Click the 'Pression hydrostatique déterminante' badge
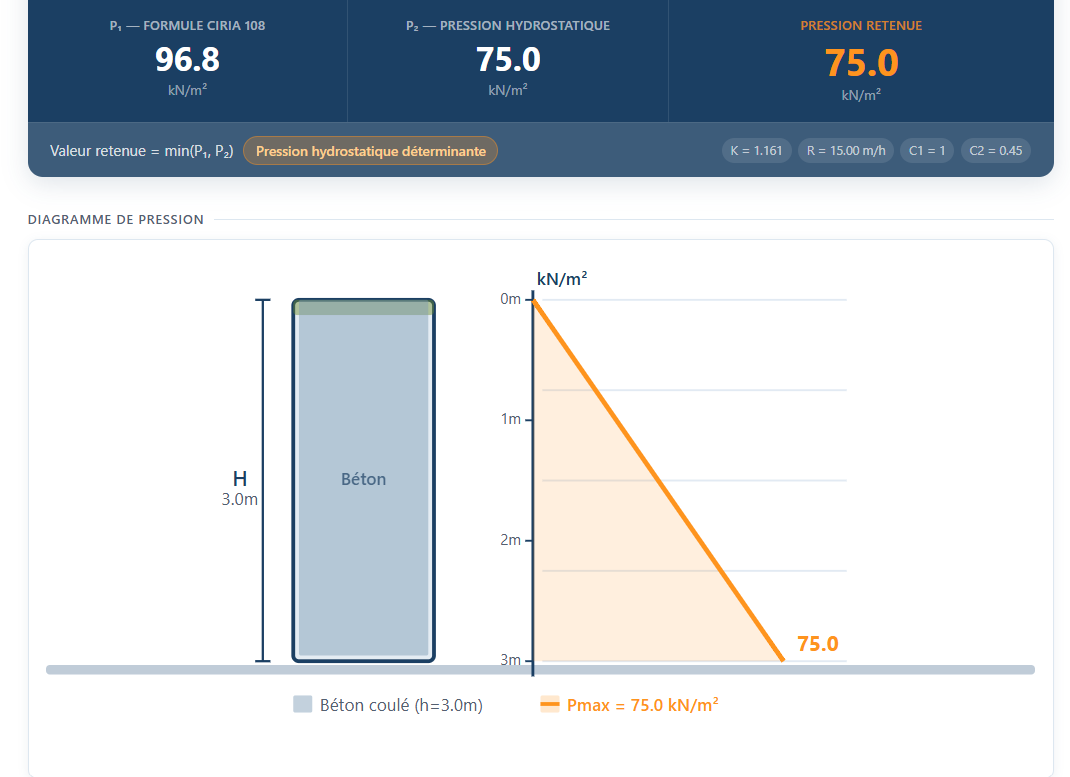Viewport: 1070px width, 777px height. [371, 151]
